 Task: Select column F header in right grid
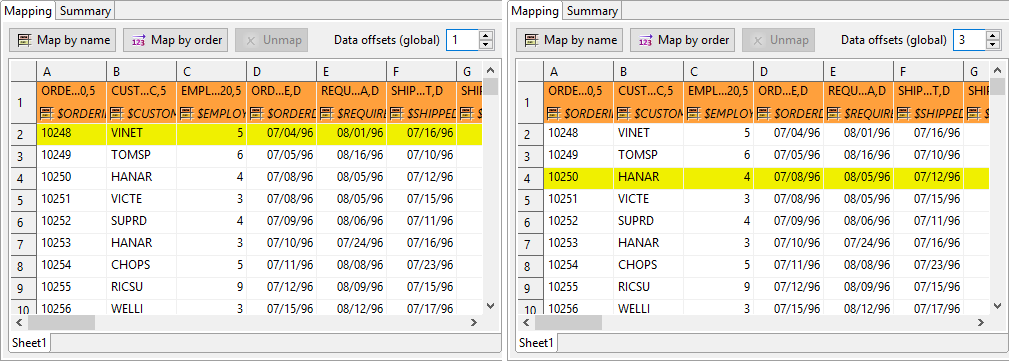[x=929, y=71]
